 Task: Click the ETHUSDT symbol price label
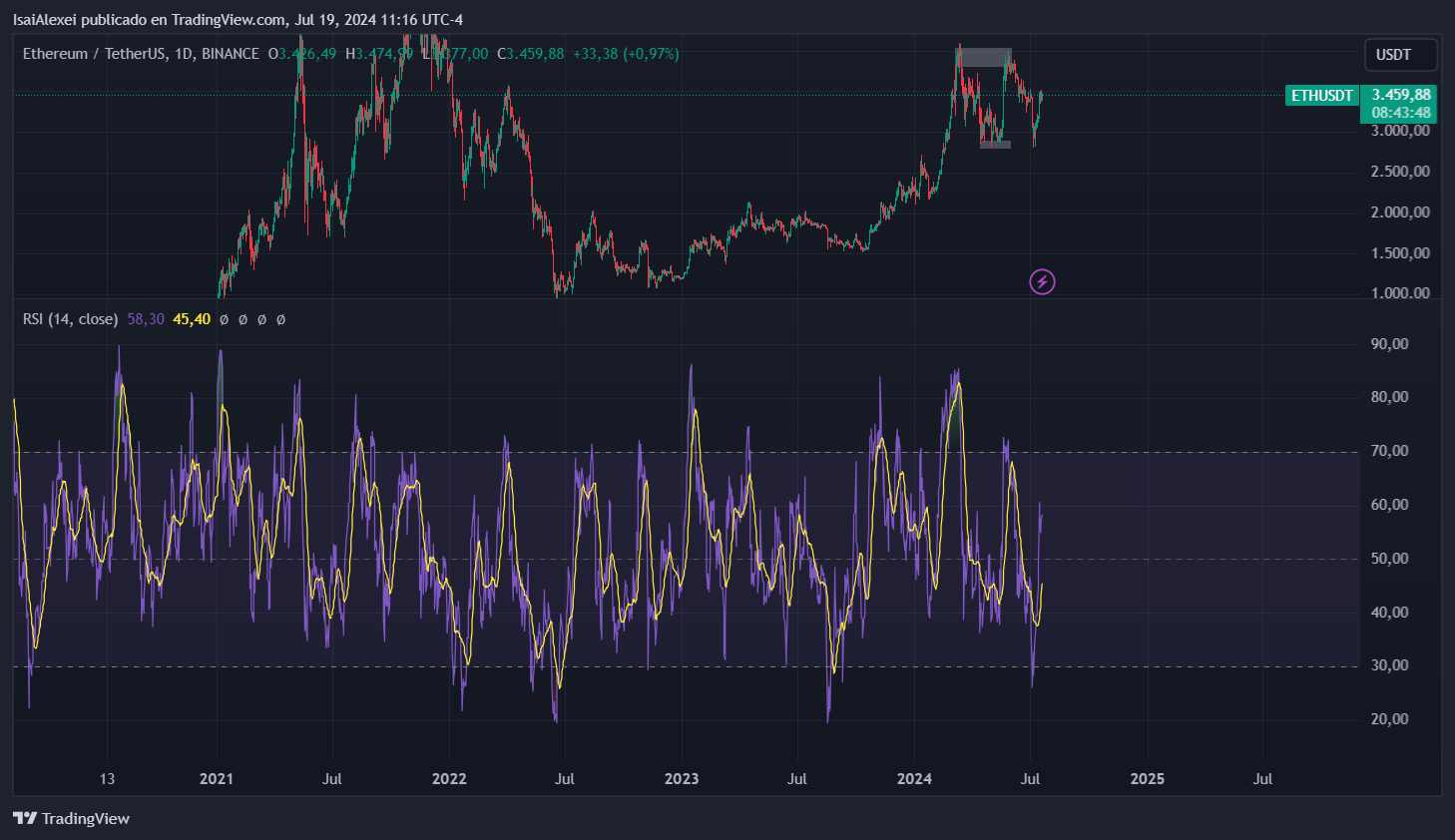pyautogui.click(x=1322, y=96)
